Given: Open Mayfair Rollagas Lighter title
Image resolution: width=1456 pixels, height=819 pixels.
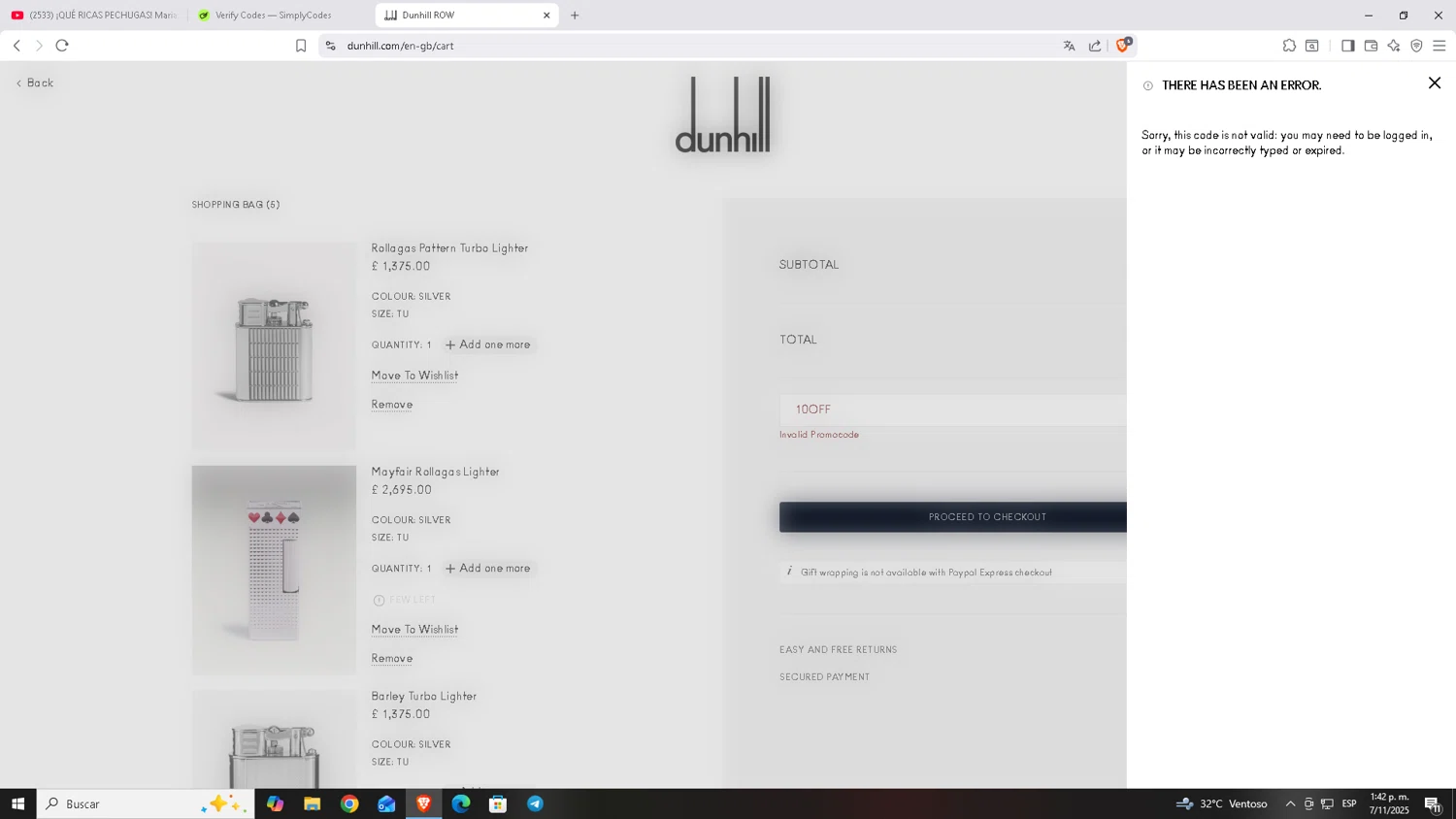Looking at the screenshot, I should point(435,472).
